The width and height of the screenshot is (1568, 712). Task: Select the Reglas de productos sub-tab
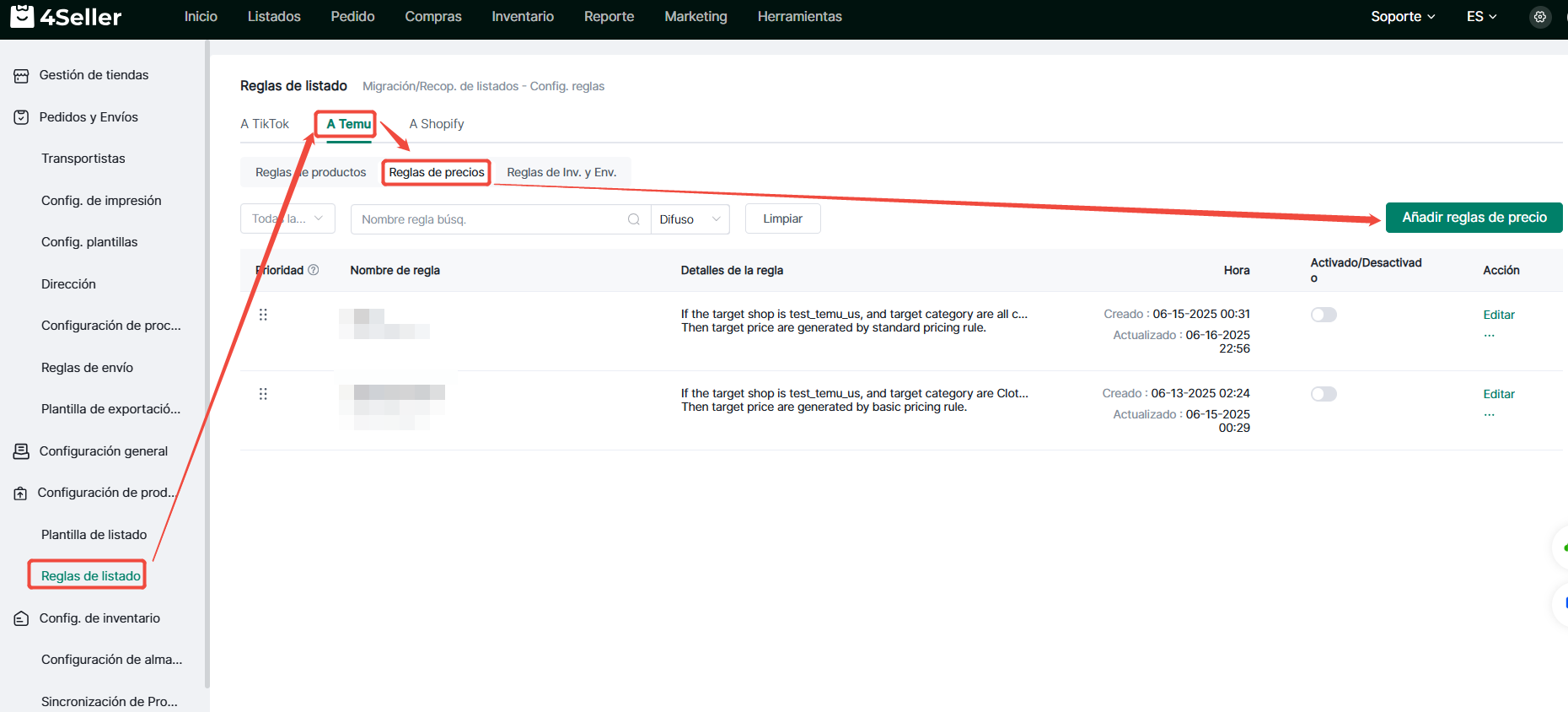pyautogui.click(x=311, y=172)
